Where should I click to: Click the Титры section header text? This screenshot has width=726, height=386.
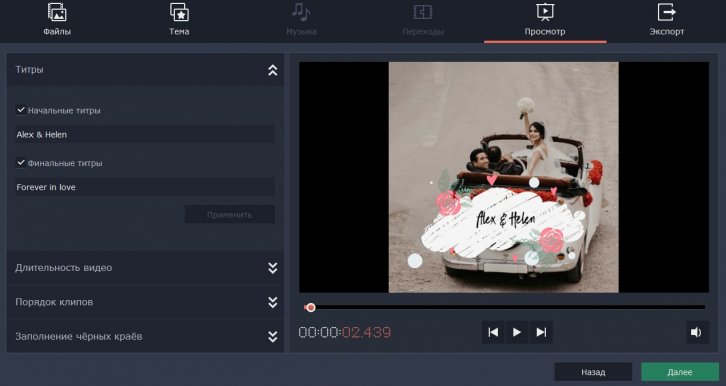(29, 70)
